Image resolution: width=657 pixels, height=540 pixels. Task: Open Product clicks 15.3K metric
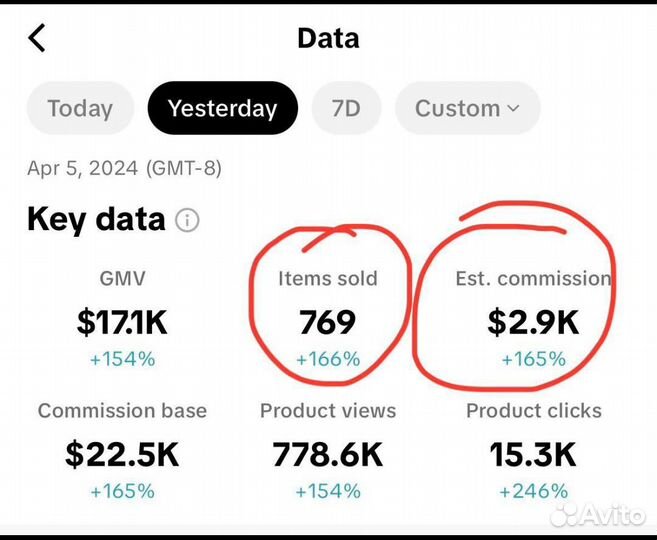click(533, 454)
